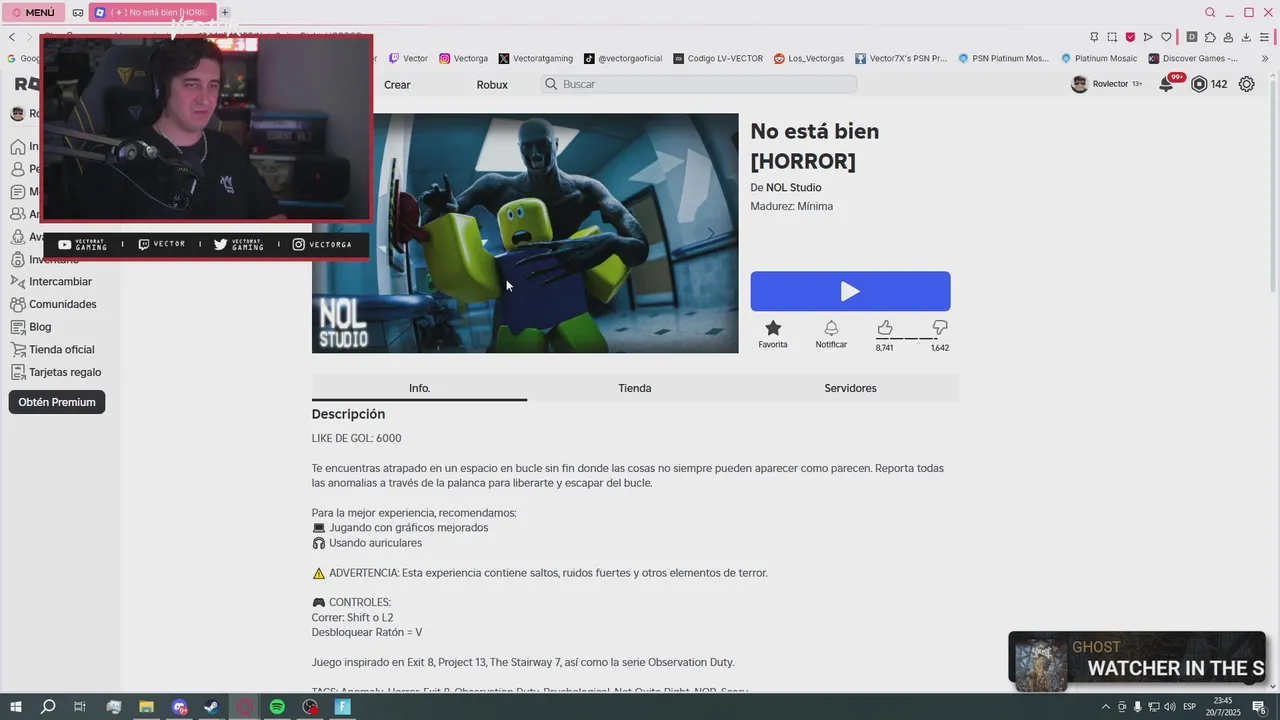
Task: Open the extensions cube icon
Action: (x=1210, y=37)
